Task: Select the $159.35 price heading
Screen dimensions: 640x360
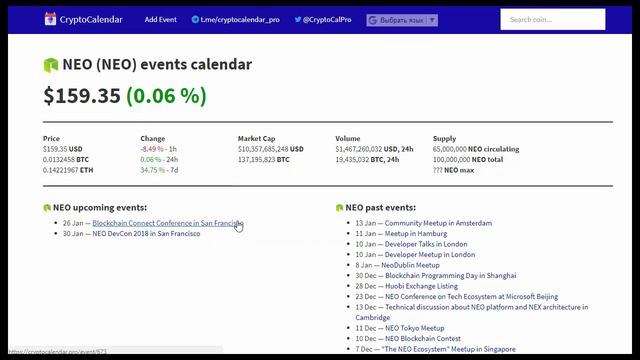Action: tap(82, 96)
